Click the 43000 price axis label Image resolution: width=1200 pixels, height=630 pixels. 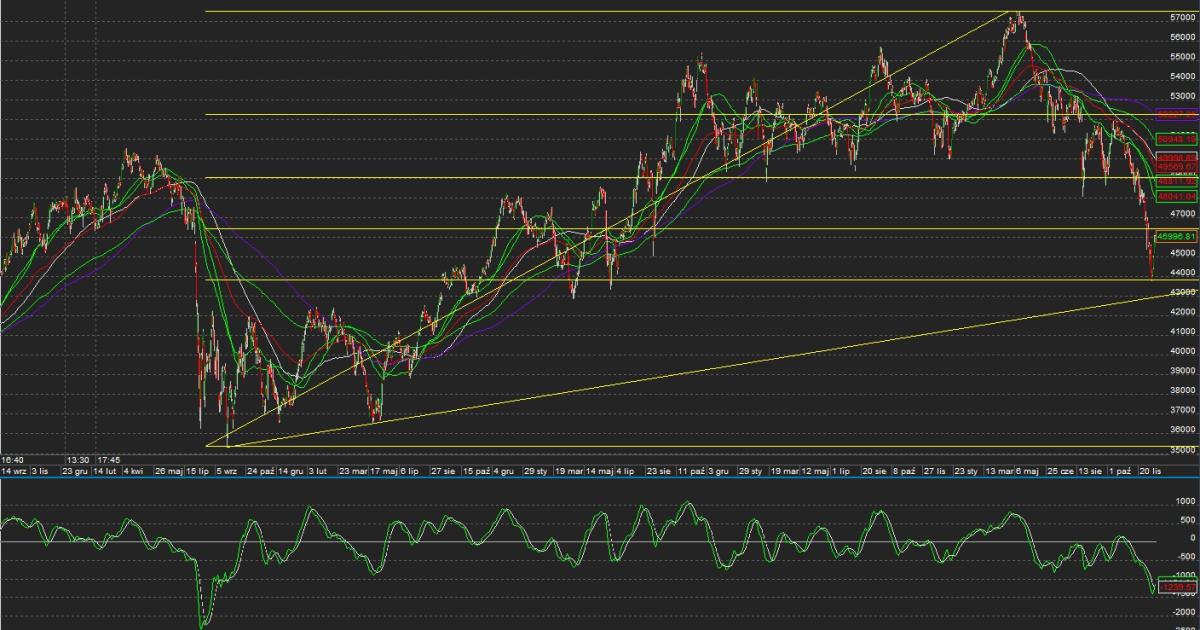pos(1182,292)
